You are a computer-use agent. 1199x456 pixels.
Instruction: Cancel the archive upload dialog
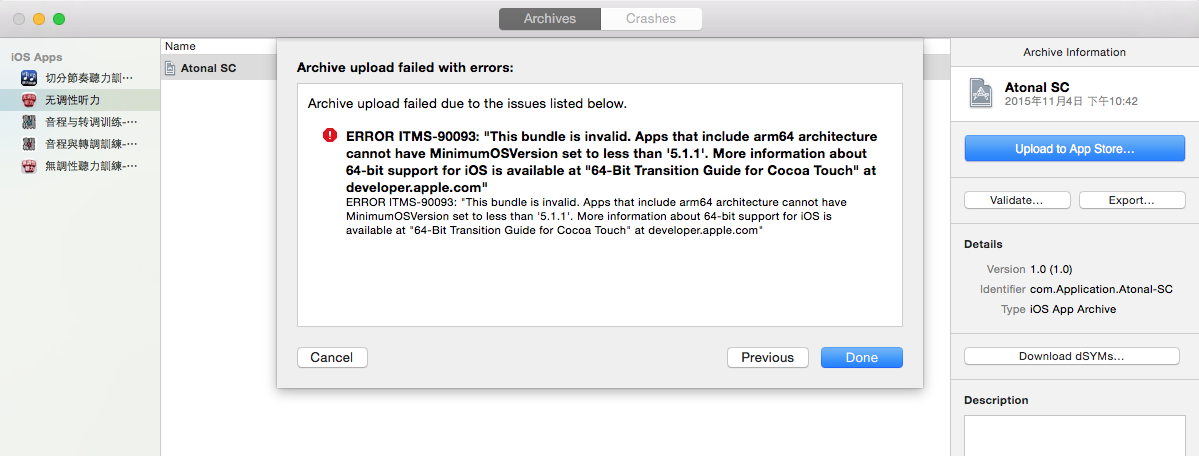point(332,357)
